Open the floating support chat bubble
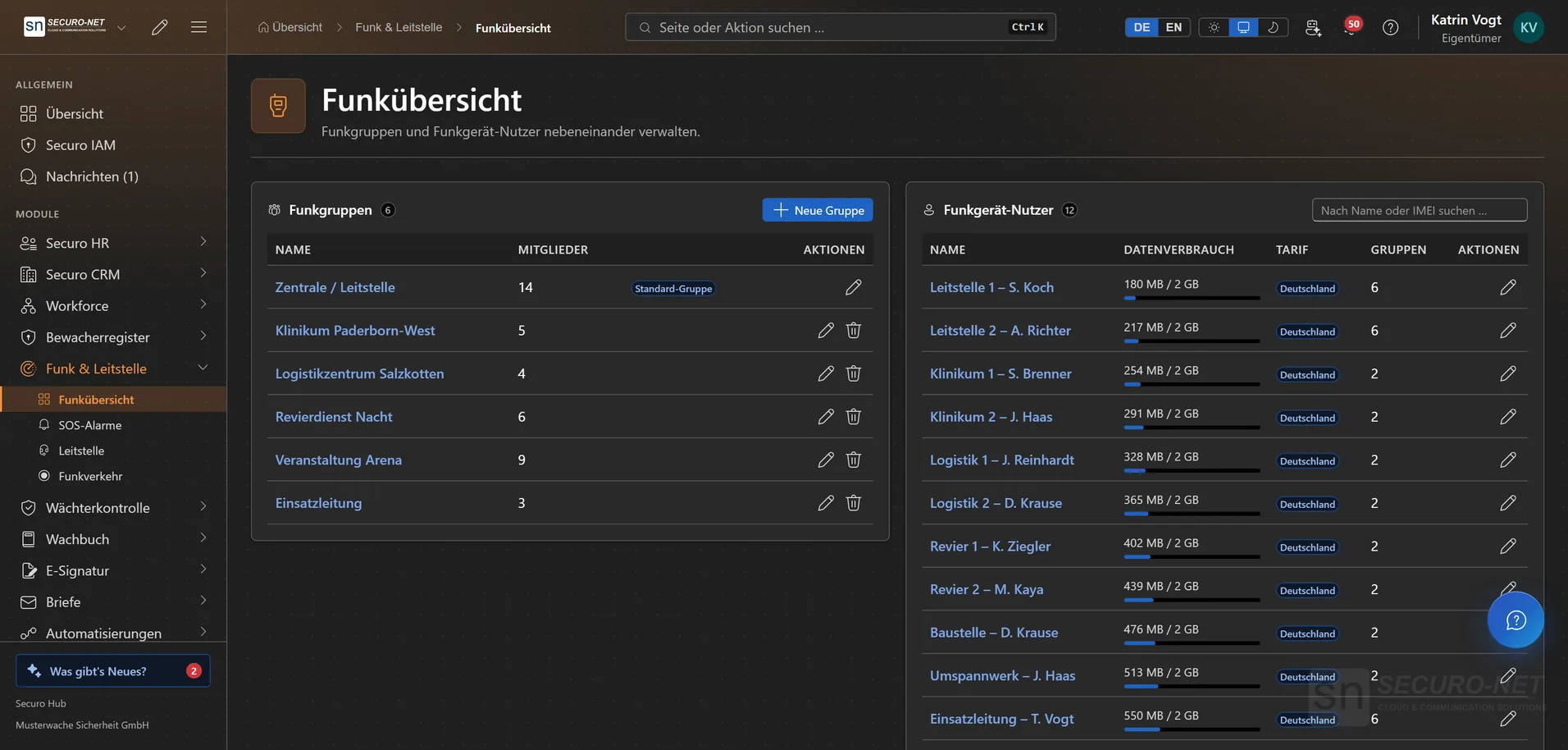The height and width of the screenshot is (750, 1568). coord(1516,620)
